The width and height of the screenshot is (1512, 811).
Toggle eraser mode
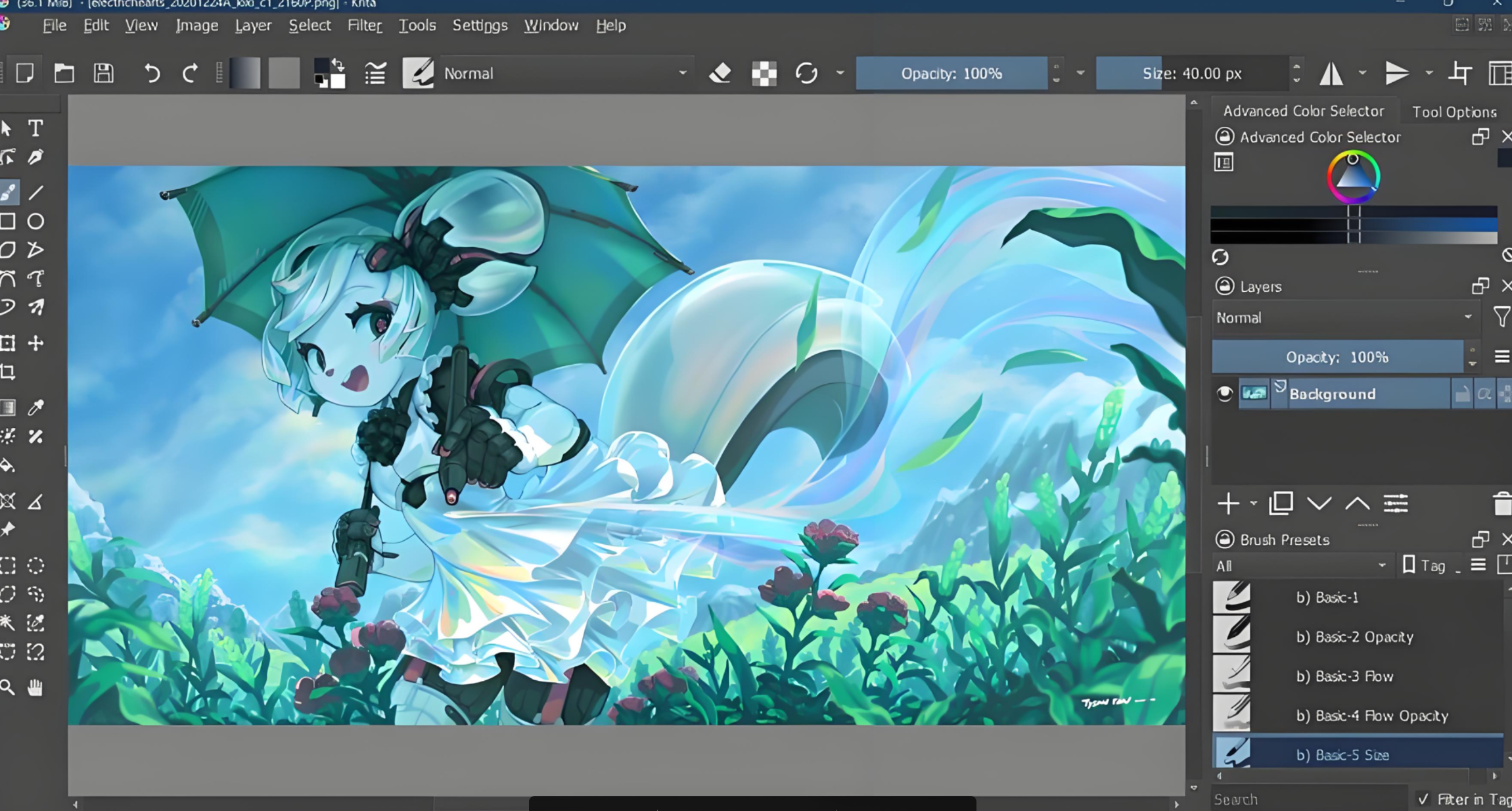coord(720,73)
